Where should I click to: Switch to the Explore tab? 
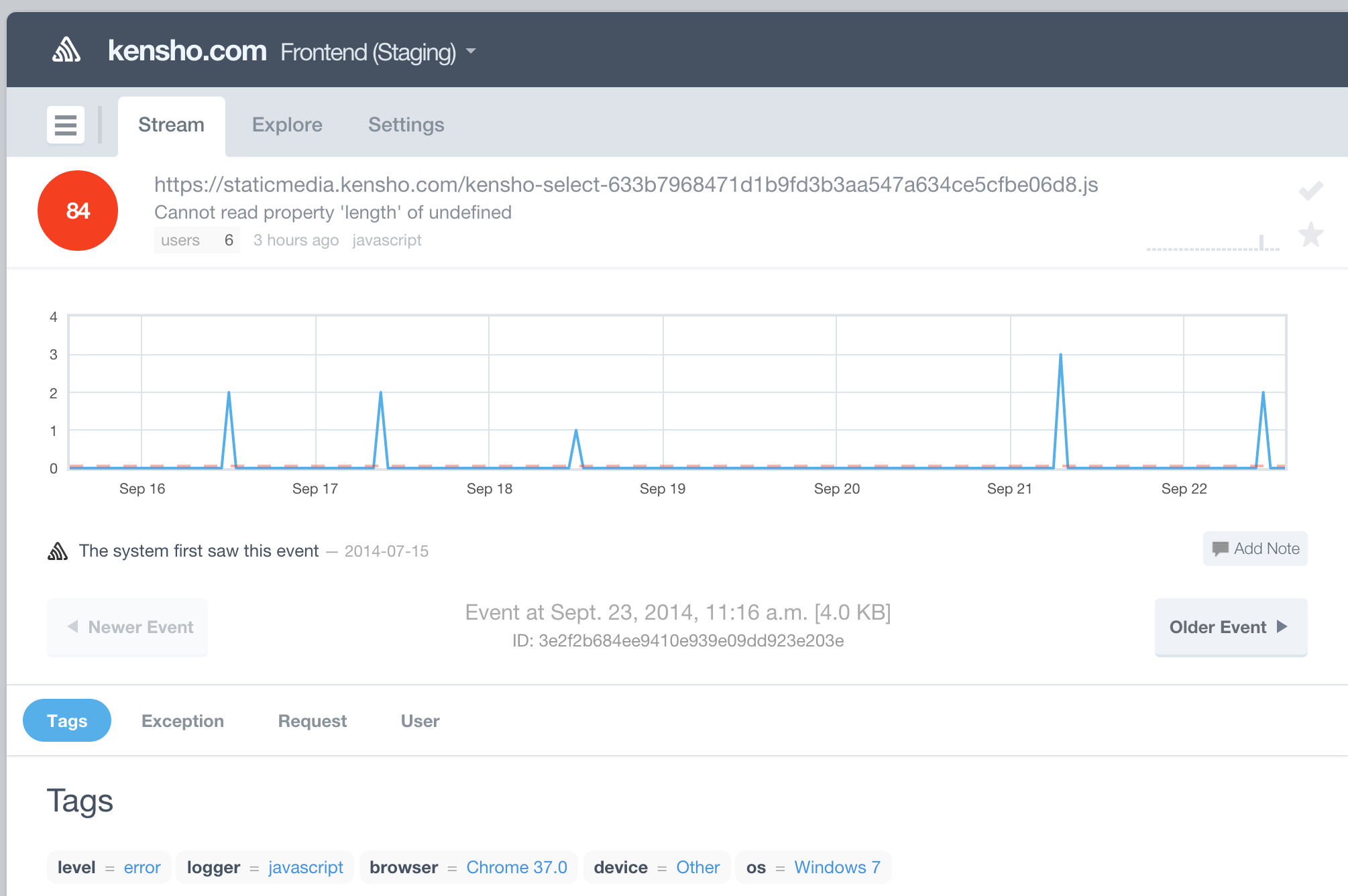click(287, 125)
